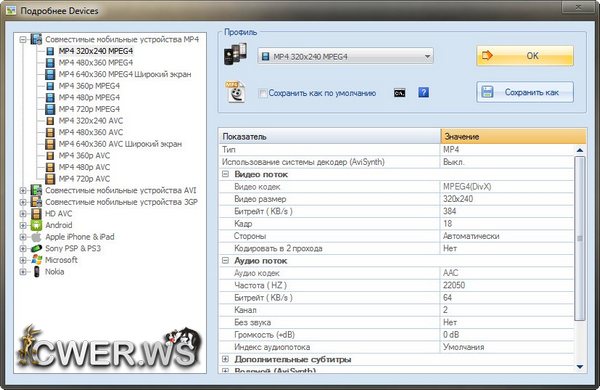Click the Nokia phone icon
The image size is (600, 390).
pyautogui.click(x=36, y=272)
